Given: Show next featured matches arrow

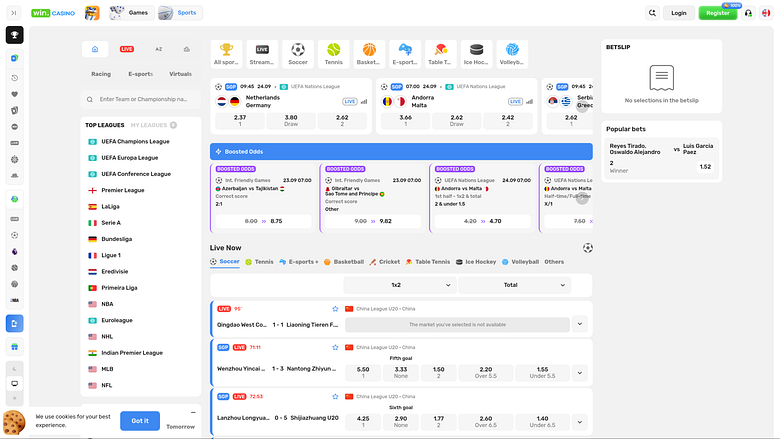Looking at the screenshot, I should (582, 106).
